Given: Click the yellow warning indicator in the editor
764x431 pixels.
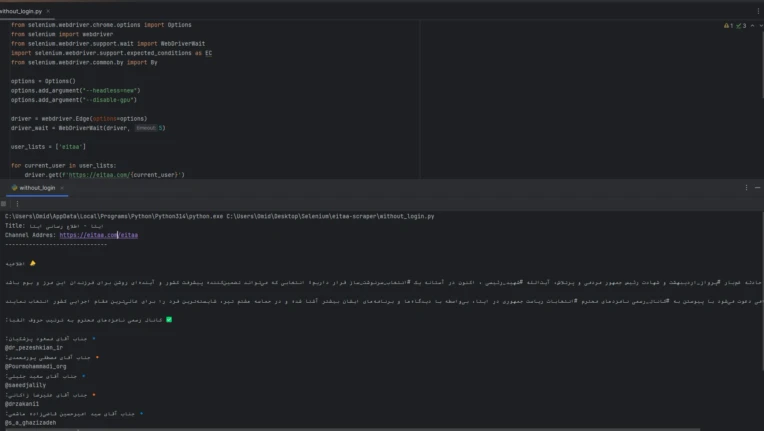Looking at the screenshot, I should 725,26.
